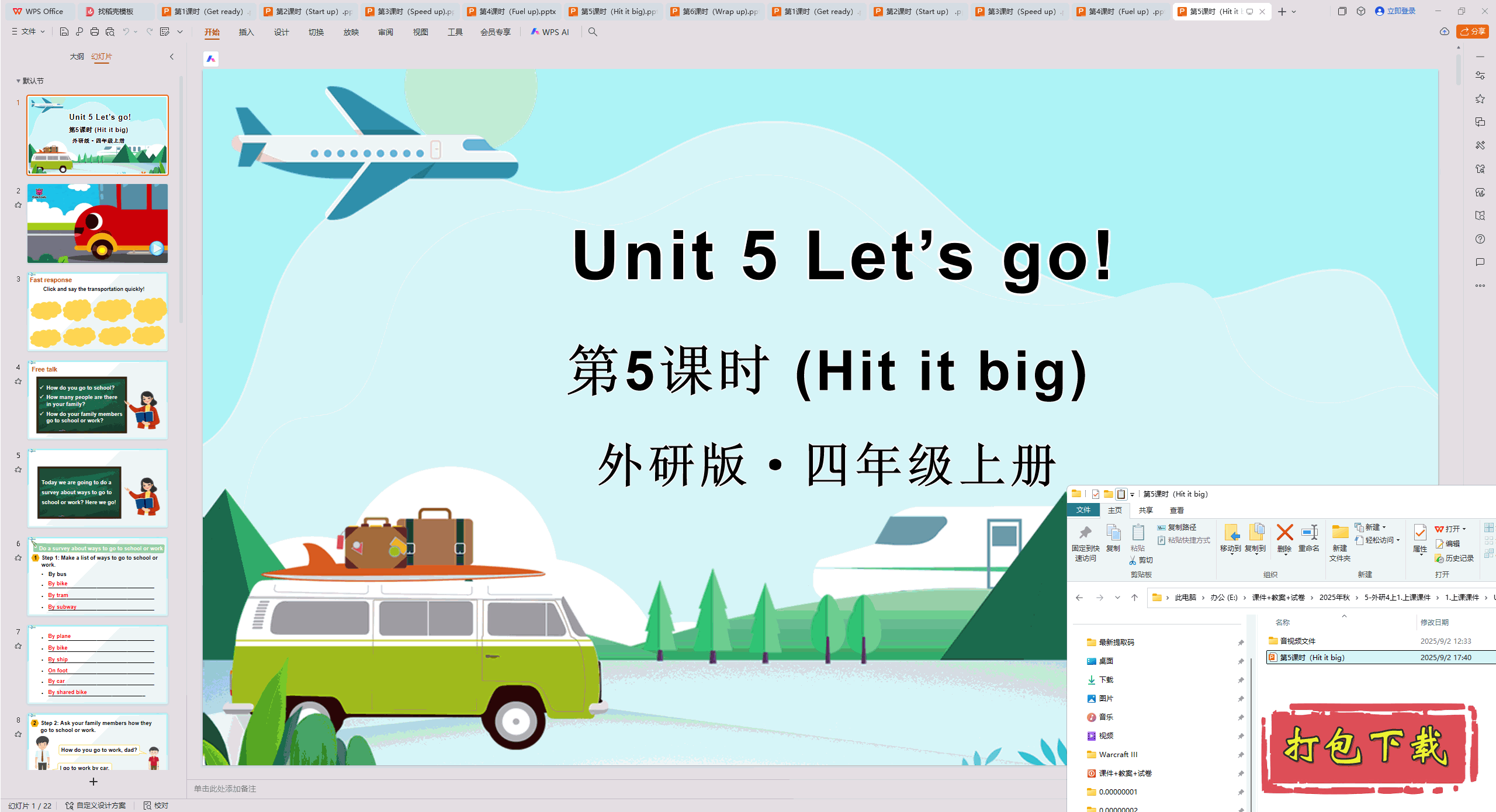
Task: Select the slide 3 Fast response thumbnail
Action: click(x=98, y=313)
